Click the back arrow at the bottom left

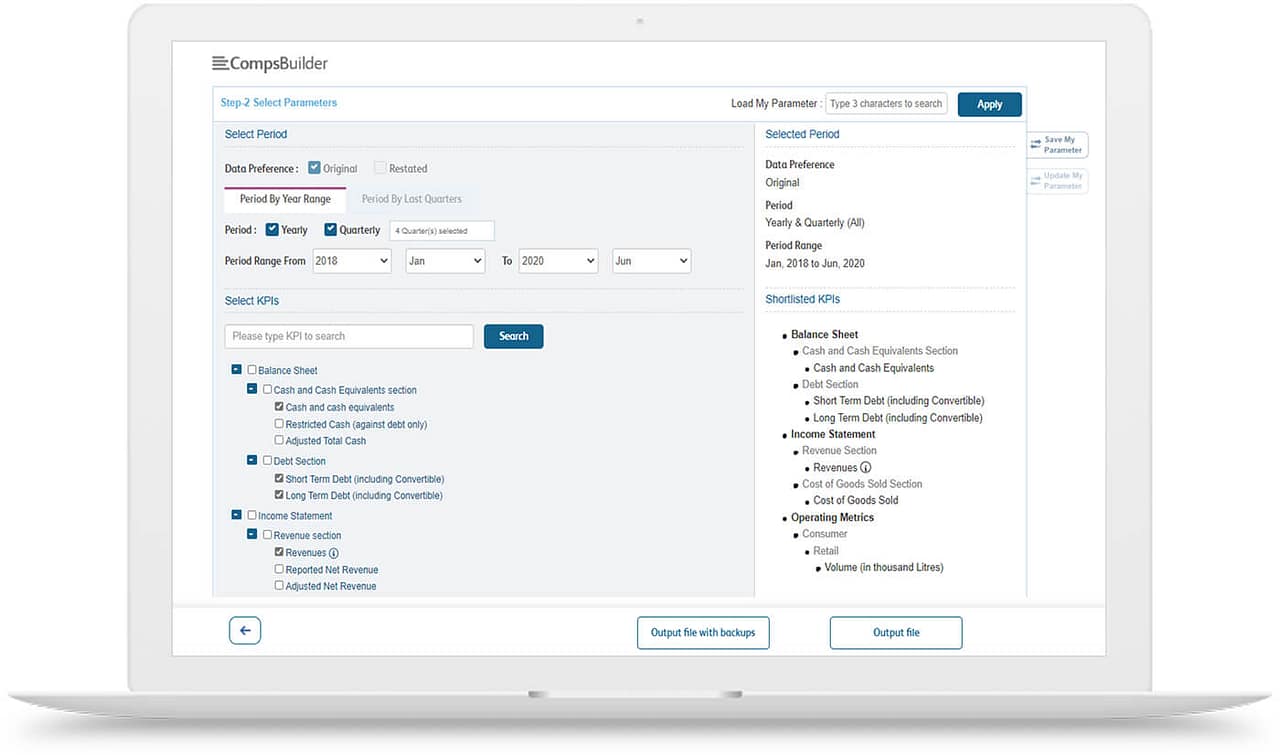click(244, 630)
